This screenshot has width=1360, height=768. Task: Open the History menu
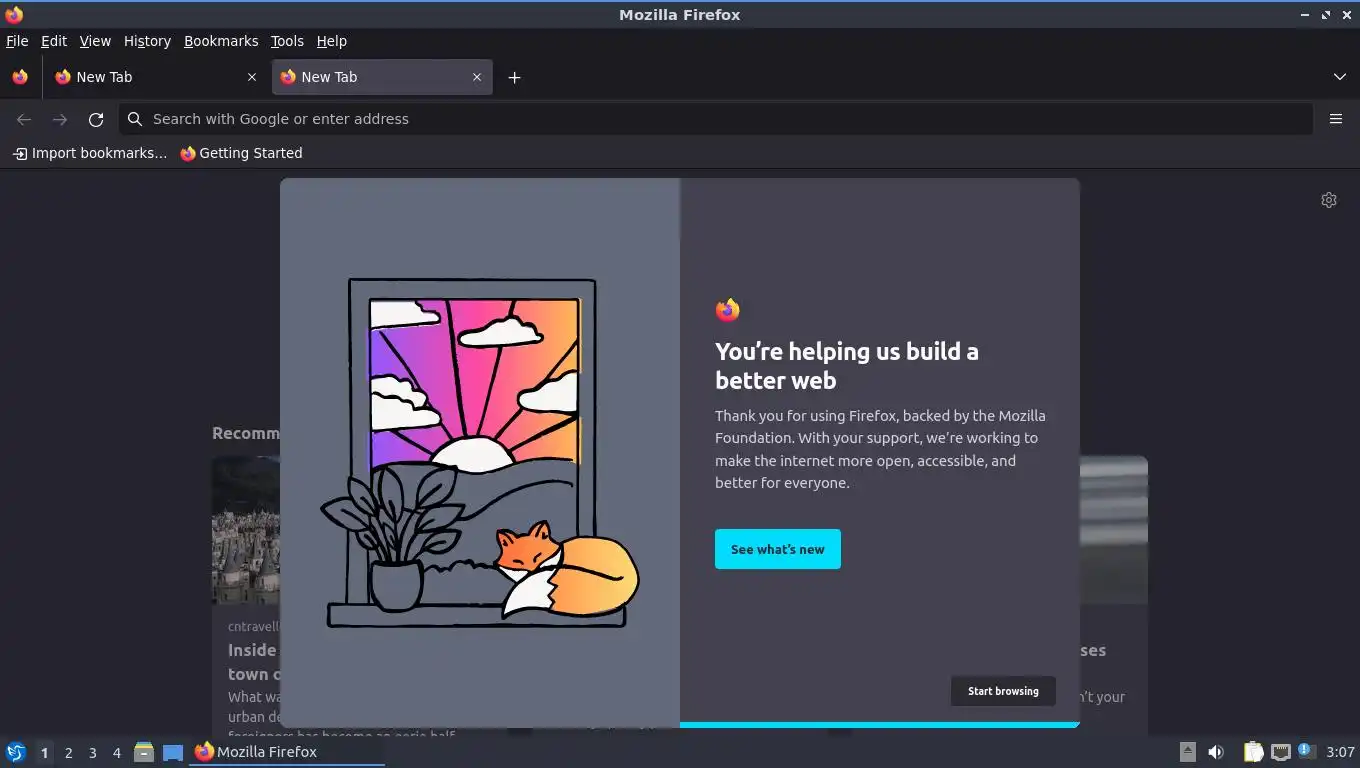147,41
